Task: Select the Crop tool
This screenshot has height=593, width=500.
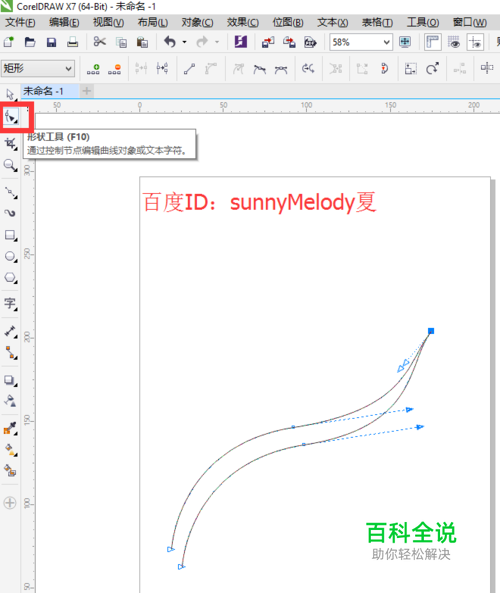Action: click(10, 143)
